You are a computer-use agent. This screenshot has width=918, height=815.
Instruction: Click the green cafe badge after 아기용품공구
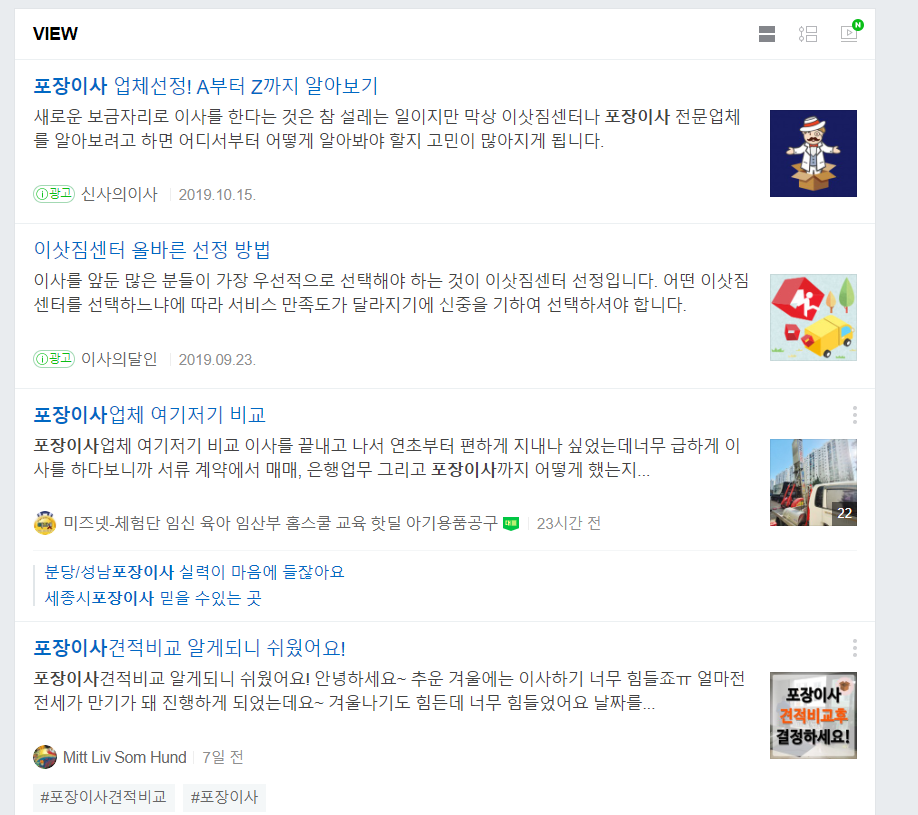pos(511,523)
